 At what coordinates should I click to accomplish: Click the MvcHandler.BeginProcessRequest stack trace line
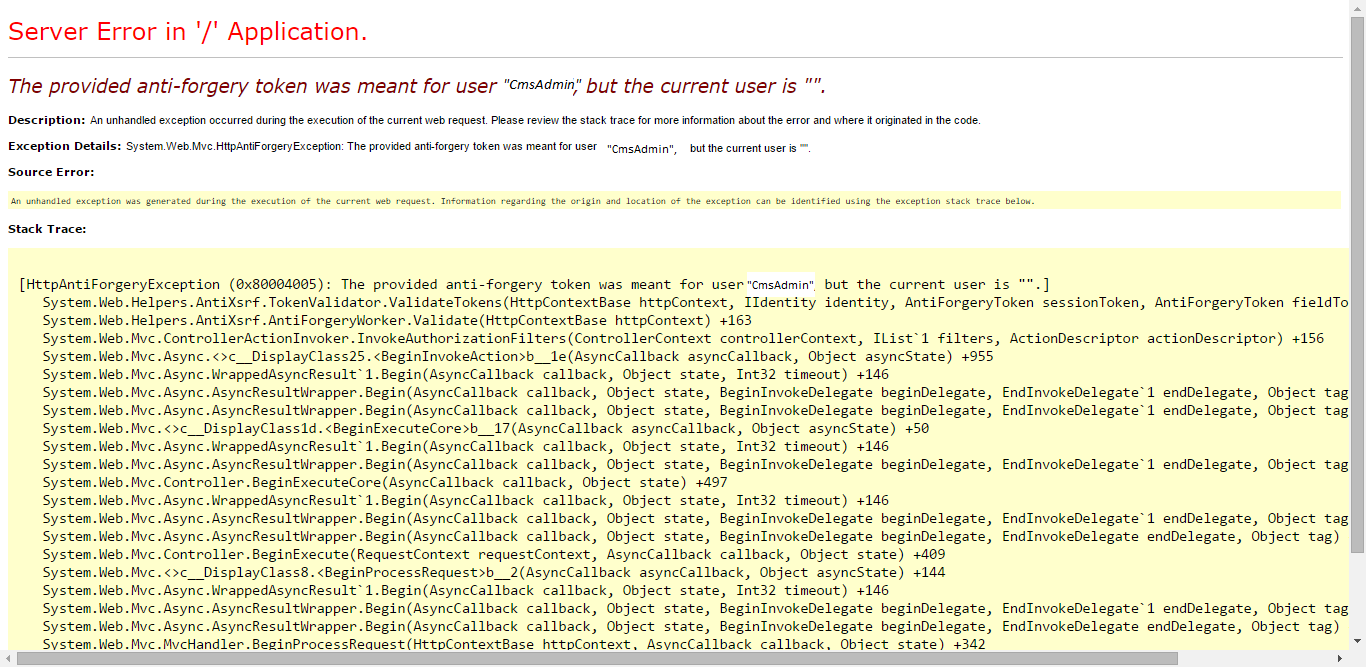(492, 645)
